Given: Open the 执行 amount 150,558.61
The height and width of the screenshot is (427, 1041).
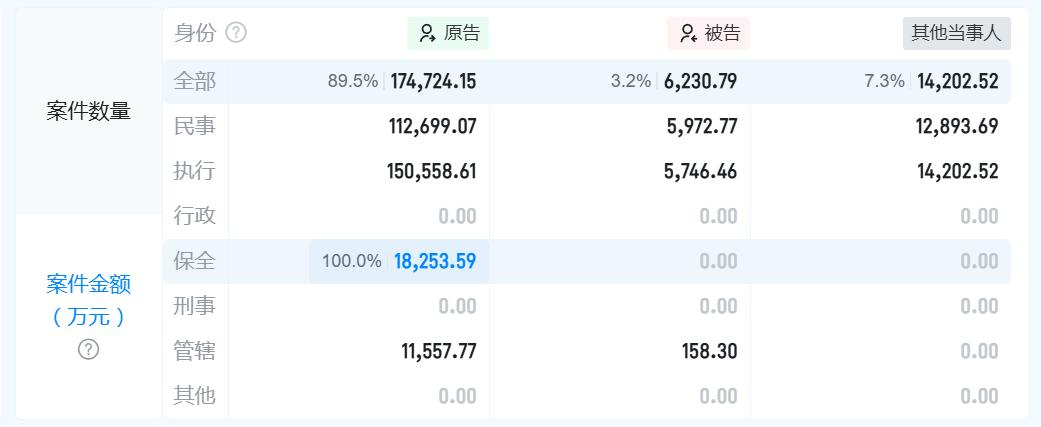Looking at the screenshot, I should tap(431, 171).
